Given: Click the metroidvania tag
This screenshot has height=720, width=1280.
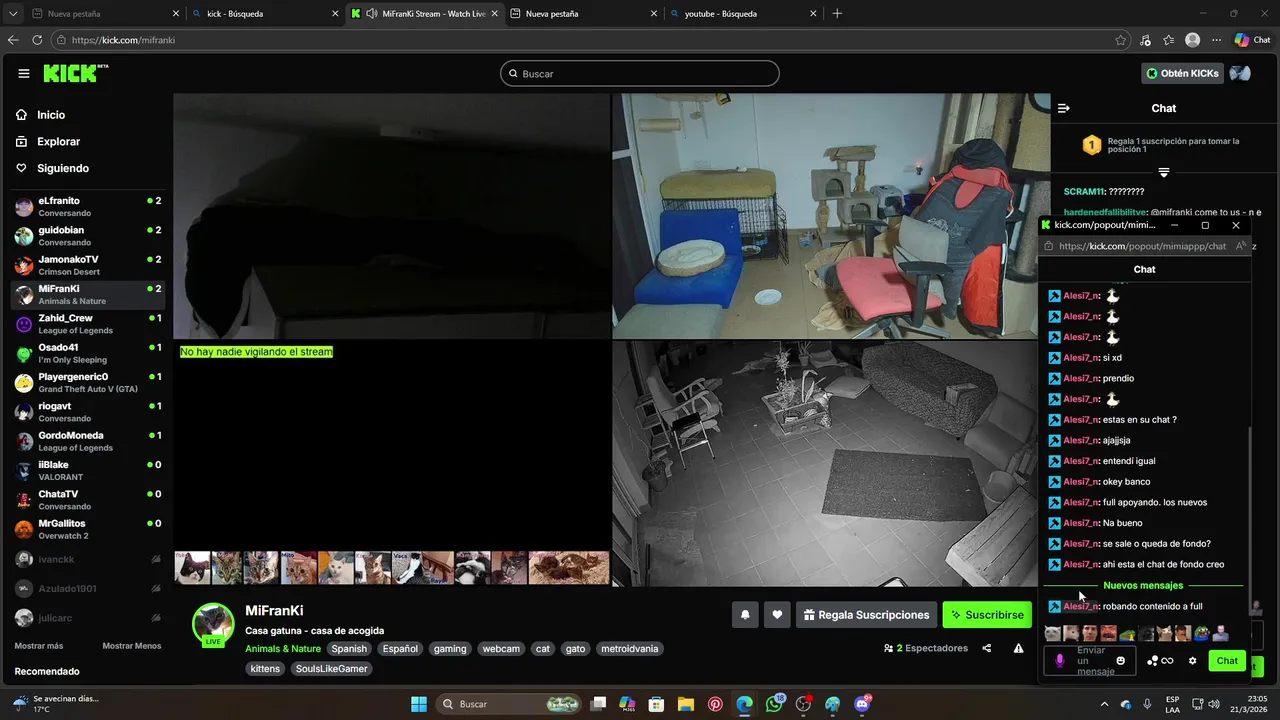Looking at the screenshot, I should (630, 649).
